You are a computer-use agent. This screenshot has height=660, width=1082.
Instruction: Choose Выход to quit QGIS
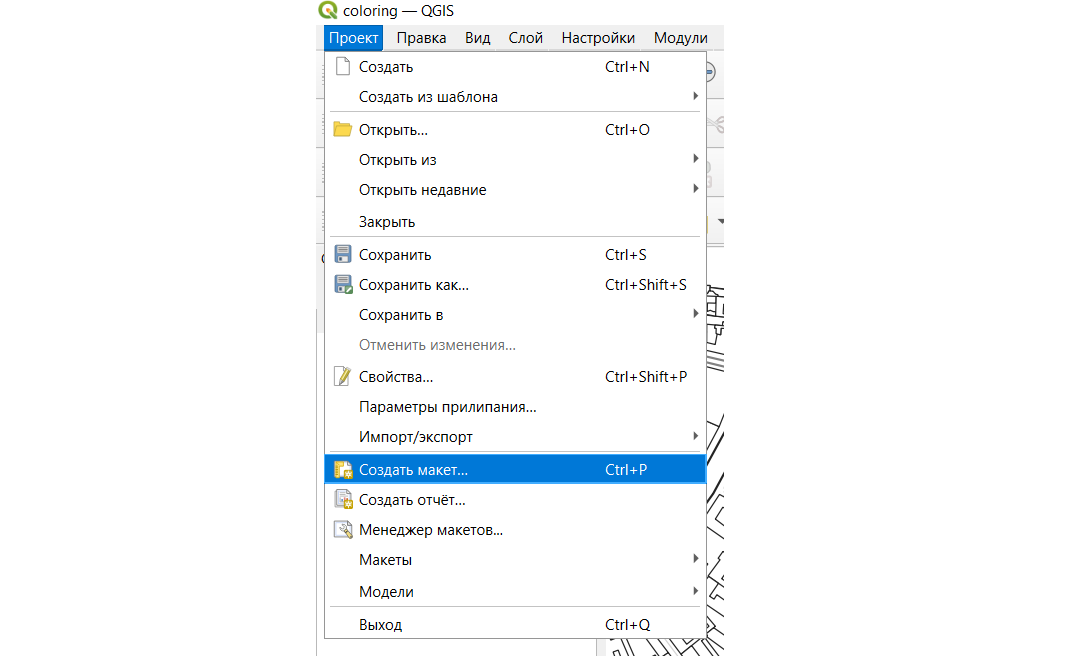coord(515,624)
